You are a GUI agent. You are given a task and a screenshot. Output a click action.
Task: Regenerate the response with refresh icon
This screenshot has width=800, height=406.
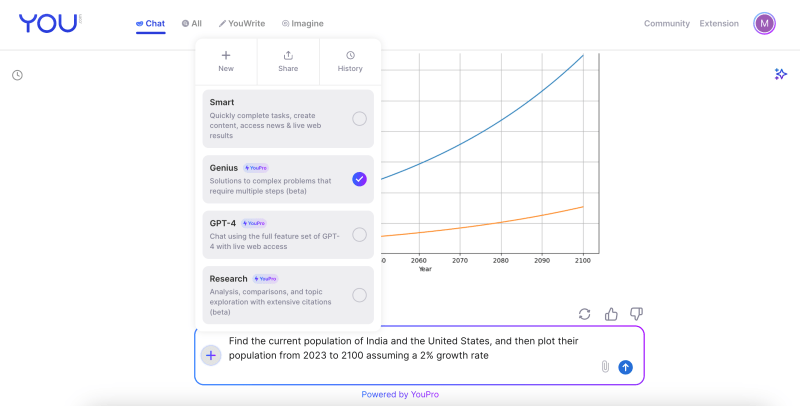pos(585,314)
